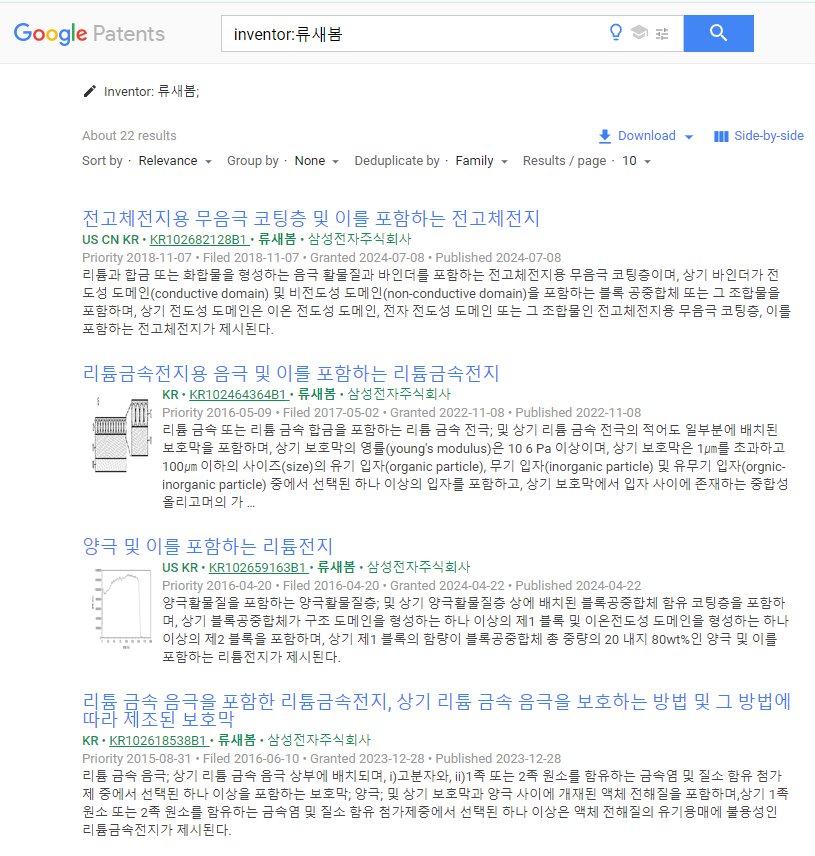This screenshot has height=856, width=815.
Task: Open patent number KR102464364B1
Action: pos(239,395)
